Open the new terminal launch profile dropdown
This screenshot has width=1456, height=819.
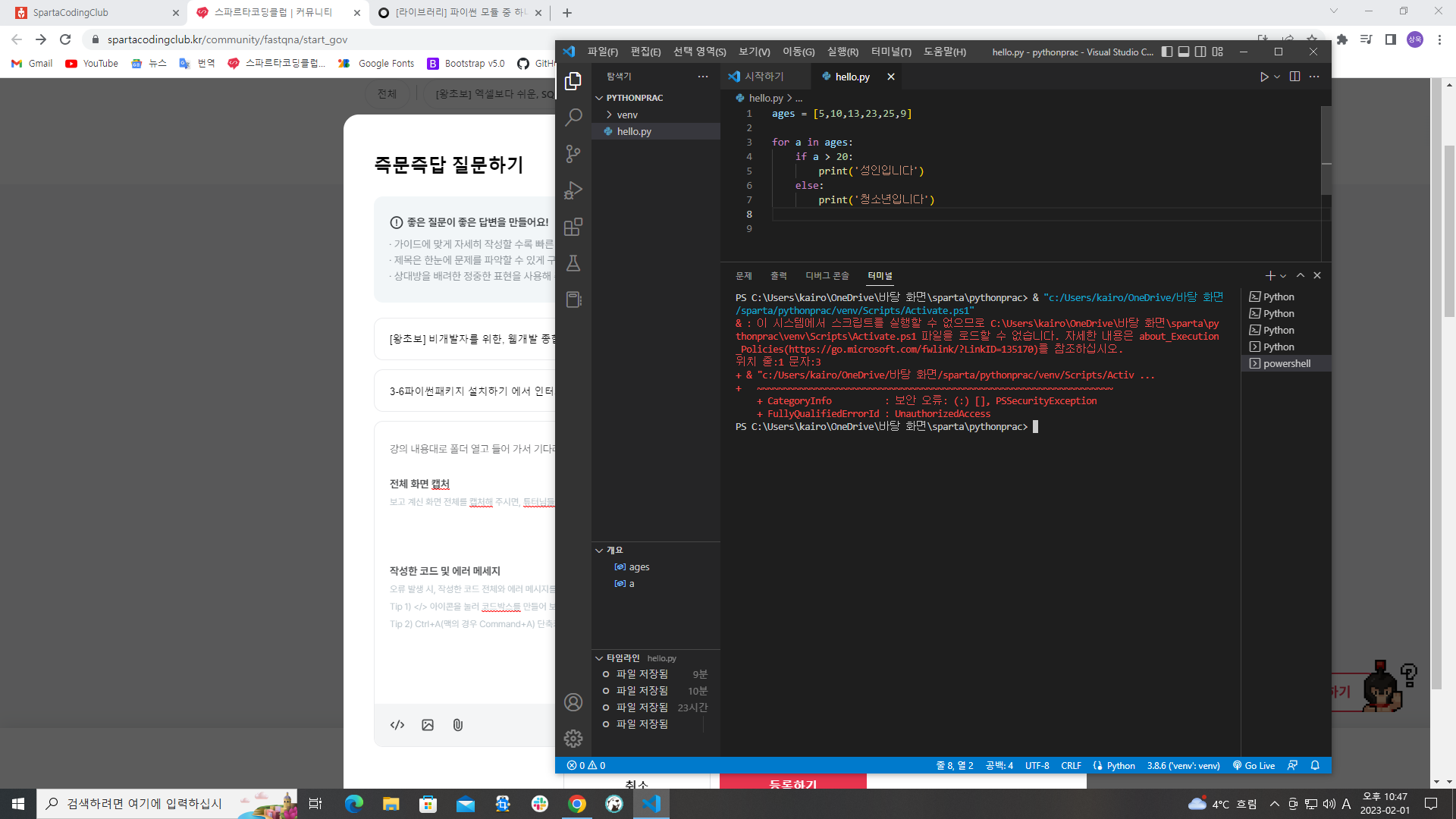pos(1283,275)
